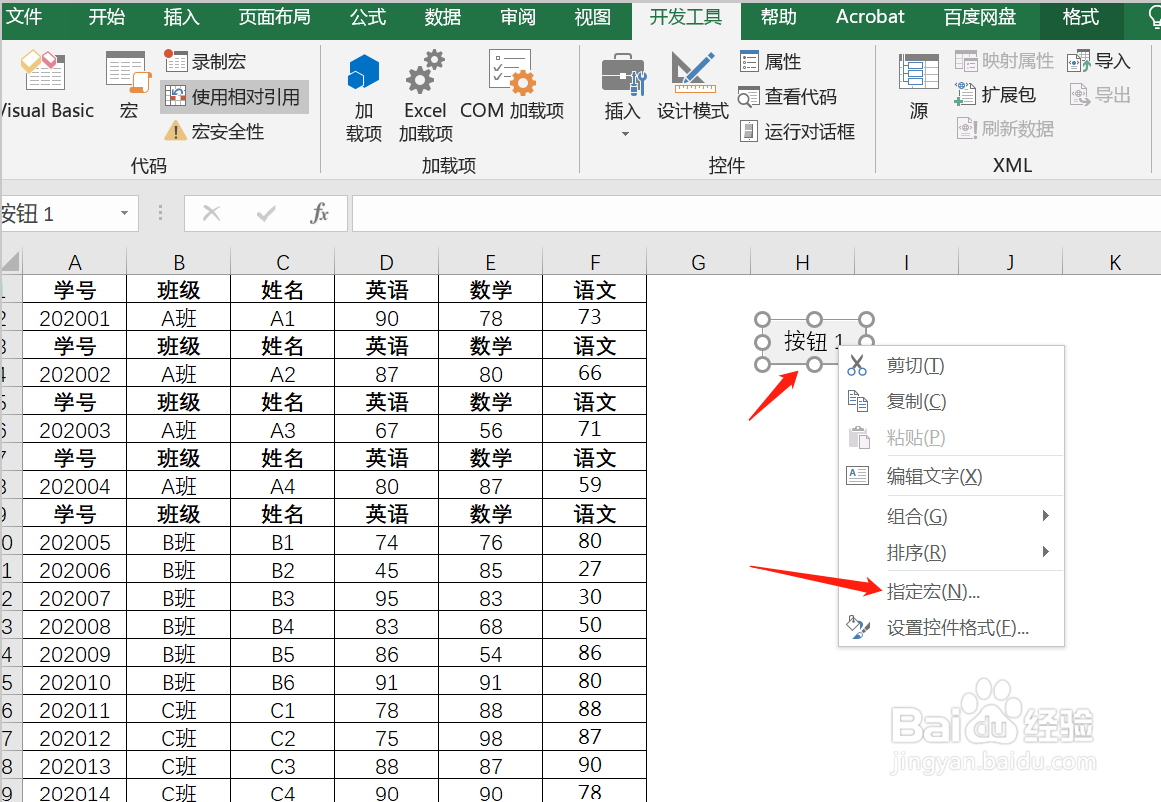
Task: Click the 202012 student ID cell
Action: (75, 738)
